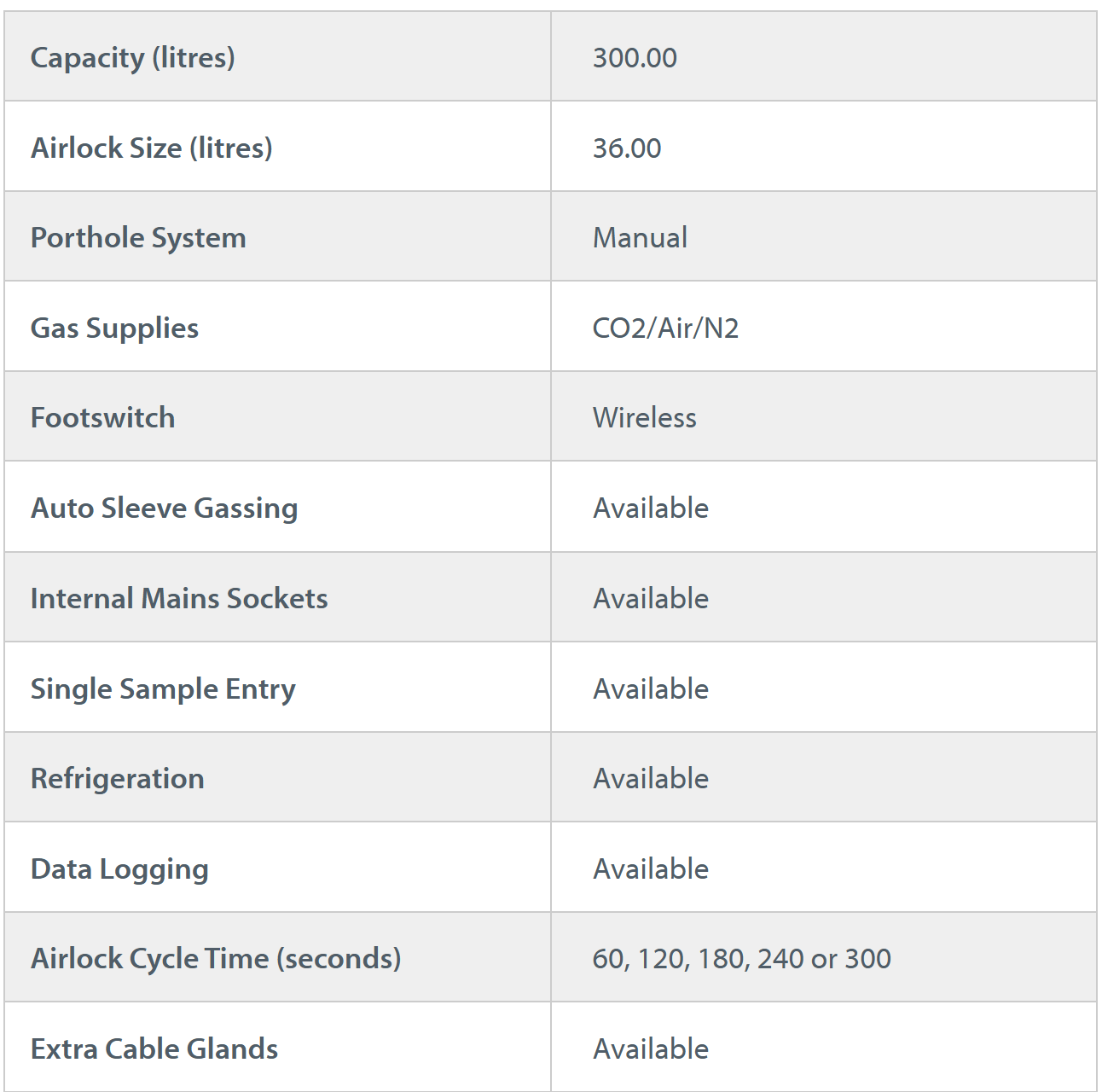The width and height of the screenshot is (1102, 1092).
Task: Click the "Single Sample Entry" label
Action: pos(163,689)
